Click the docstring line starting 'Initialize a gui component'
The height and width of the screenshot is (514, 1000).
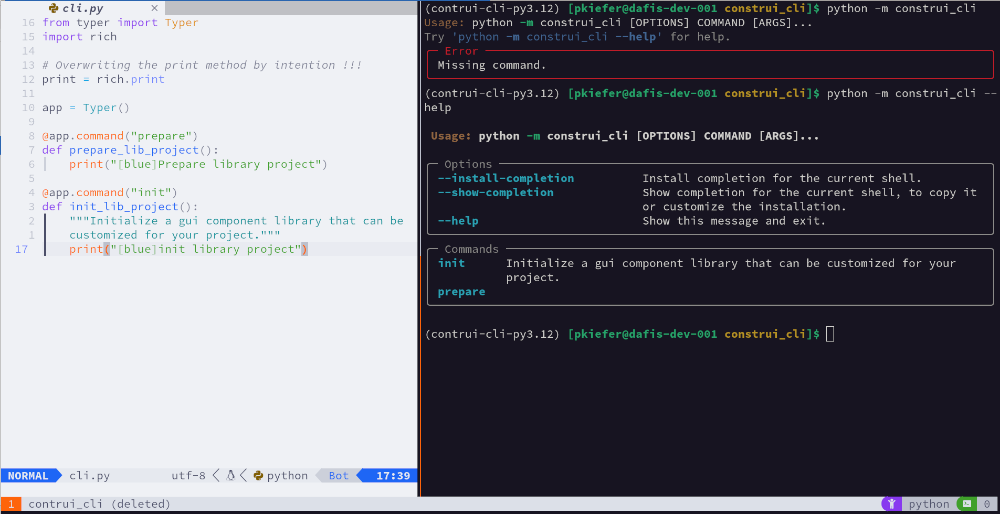click(x=237, y=221)
